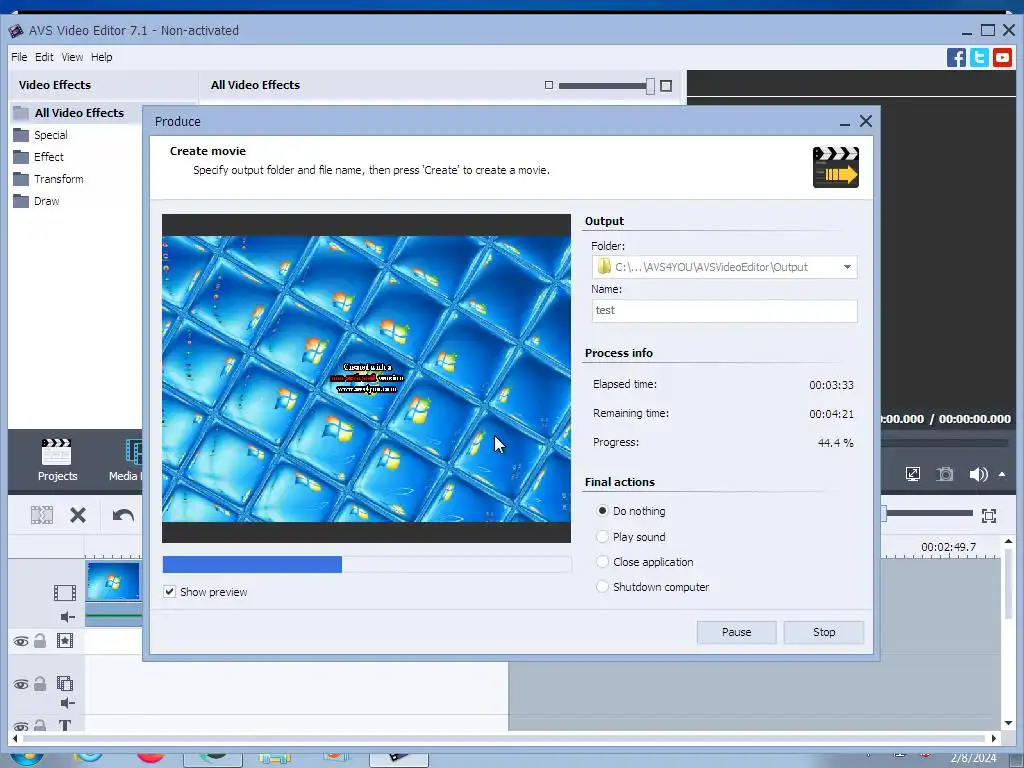The image size is (1024, 768).
Task: Click the YouTube icon
Action: tap(1002, 57)
